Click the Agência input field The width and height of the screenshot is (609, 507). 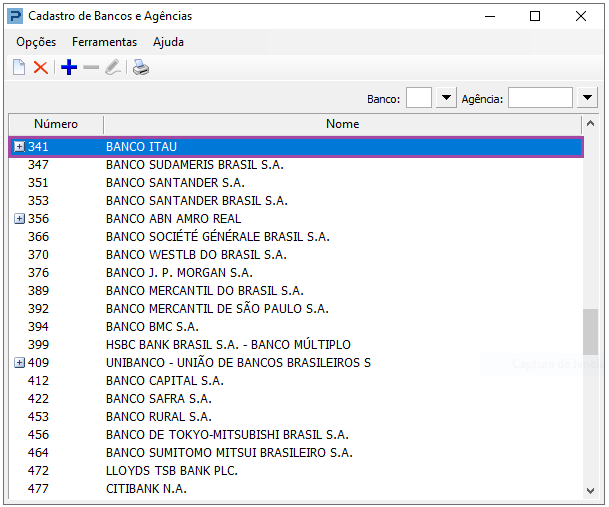(540, 98)
